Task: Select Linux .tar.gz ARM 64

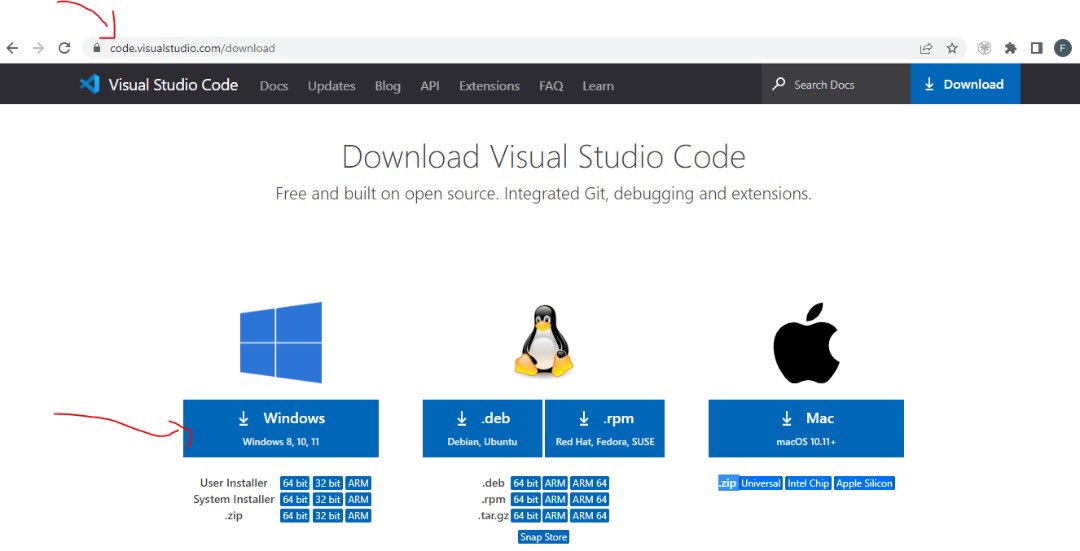Action: (x=590, y=516)
